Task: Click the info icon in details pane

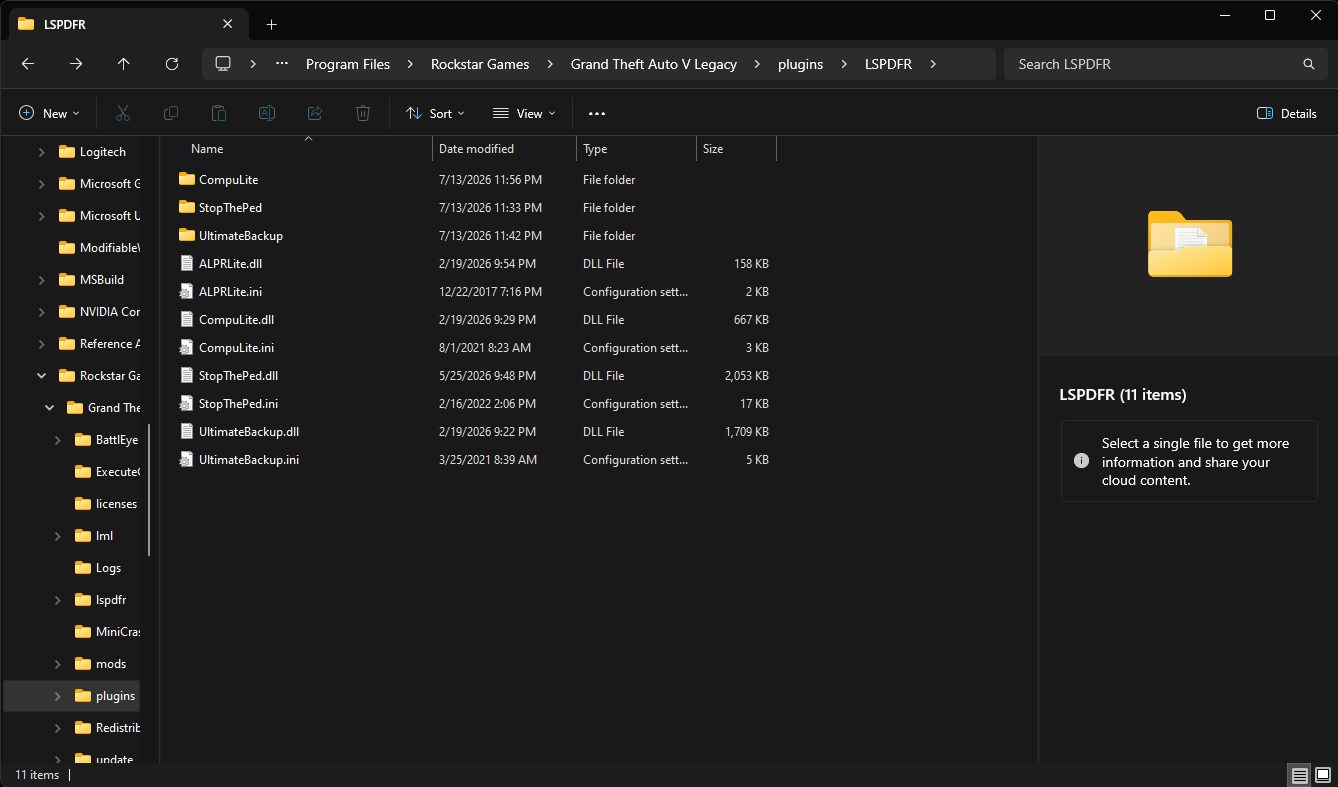Action: tap(1081, 461)
